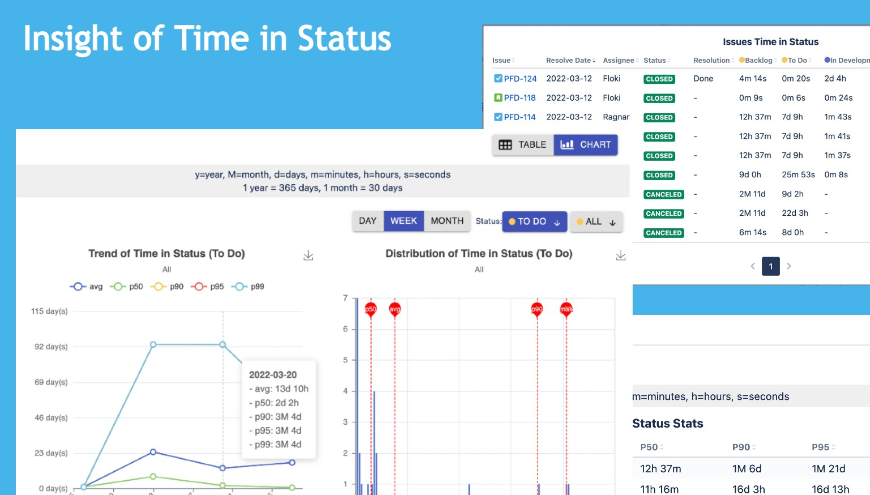870x495 pixels.
Task: Sort by To Do column header
Action: [x=797, y=60]
